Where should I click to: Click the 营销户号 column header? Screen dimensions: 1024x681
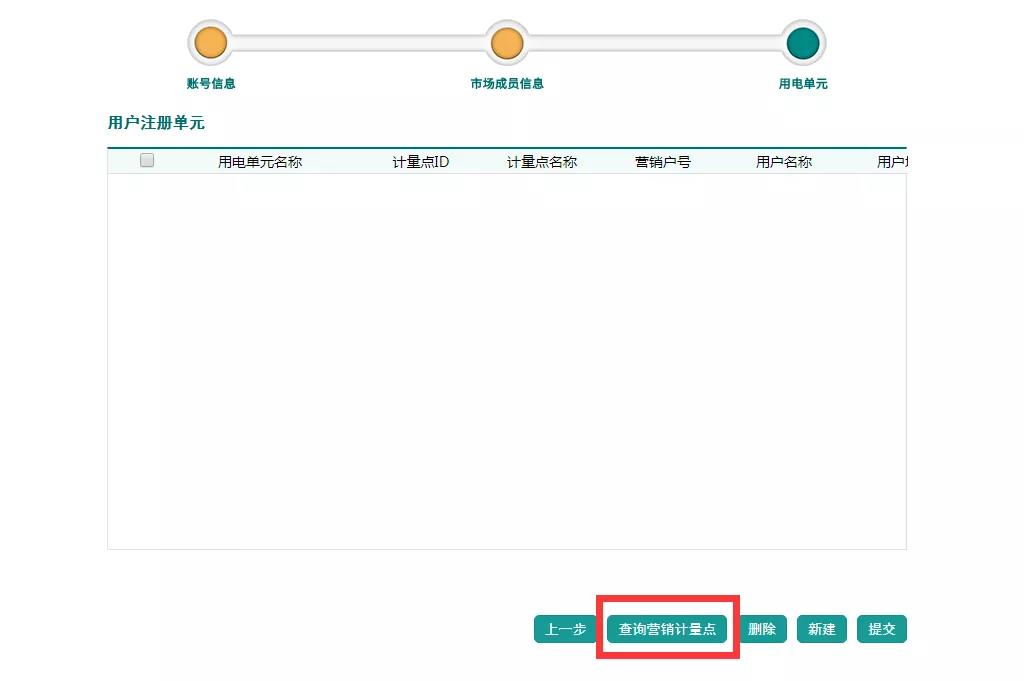pyautogui.click(x=663, y=162)
